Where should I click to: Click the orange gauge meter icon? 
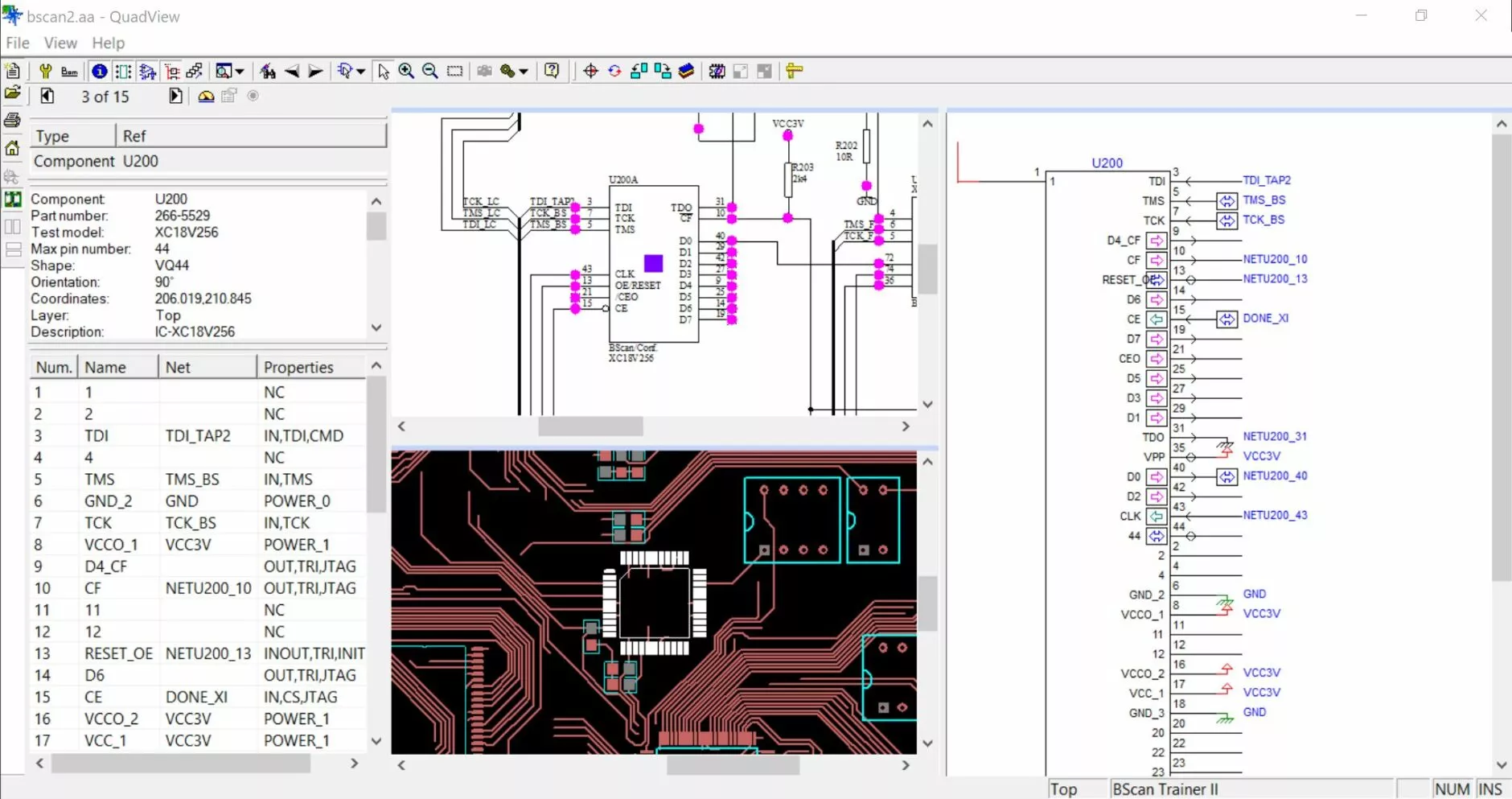tap(206, 96)
